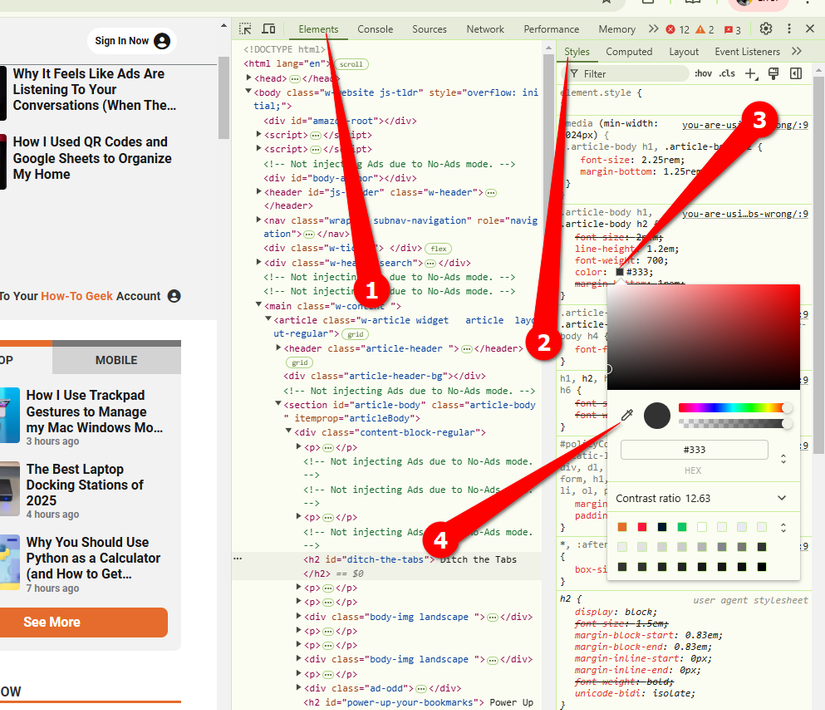This screenshot has width=825, height=710.
Task: Toggle the grid overlay badge
Action: pos(356,333)
